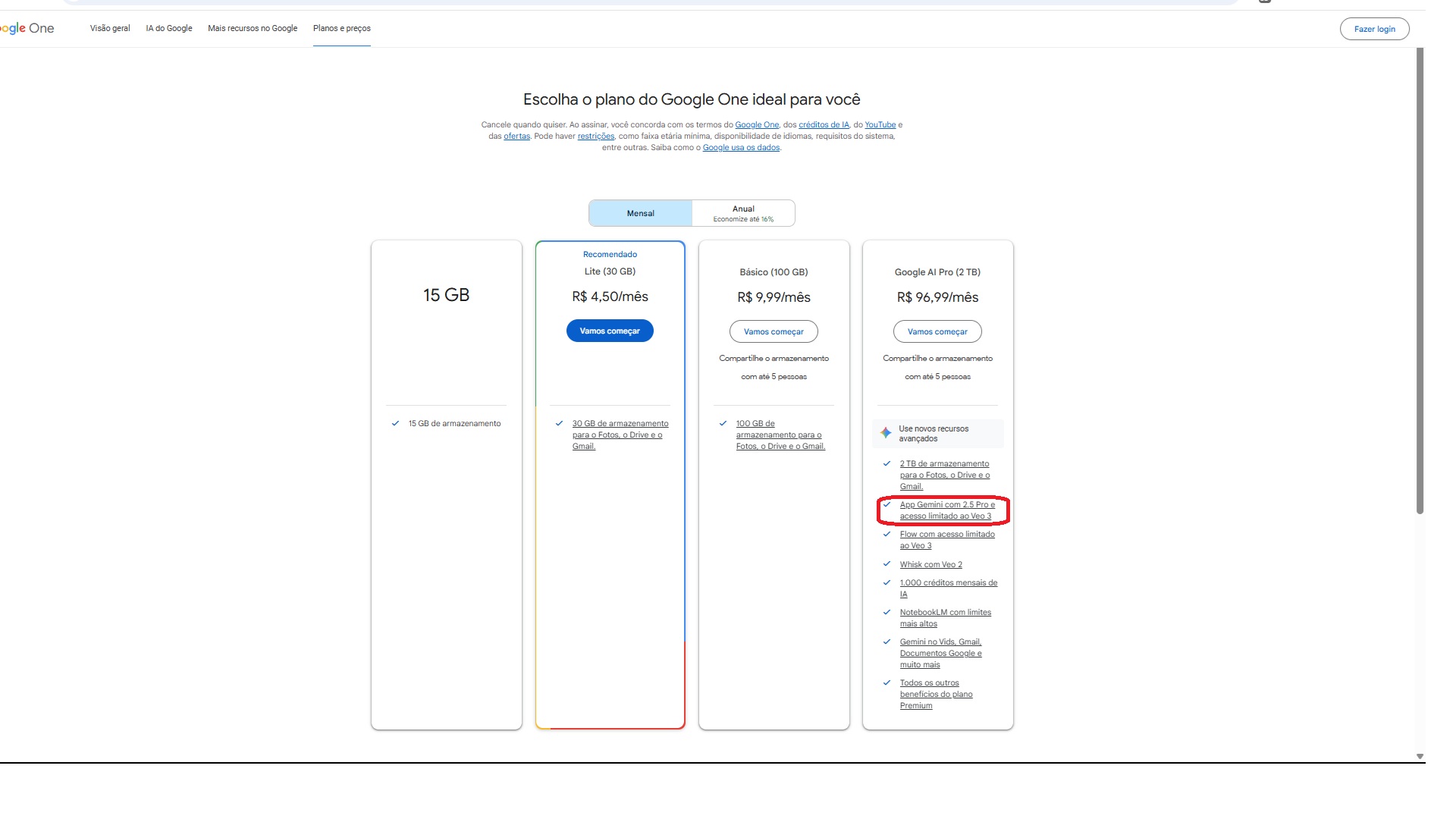
Task: Start the Google AI Pro plan
Action: click(x=937, y=331)
